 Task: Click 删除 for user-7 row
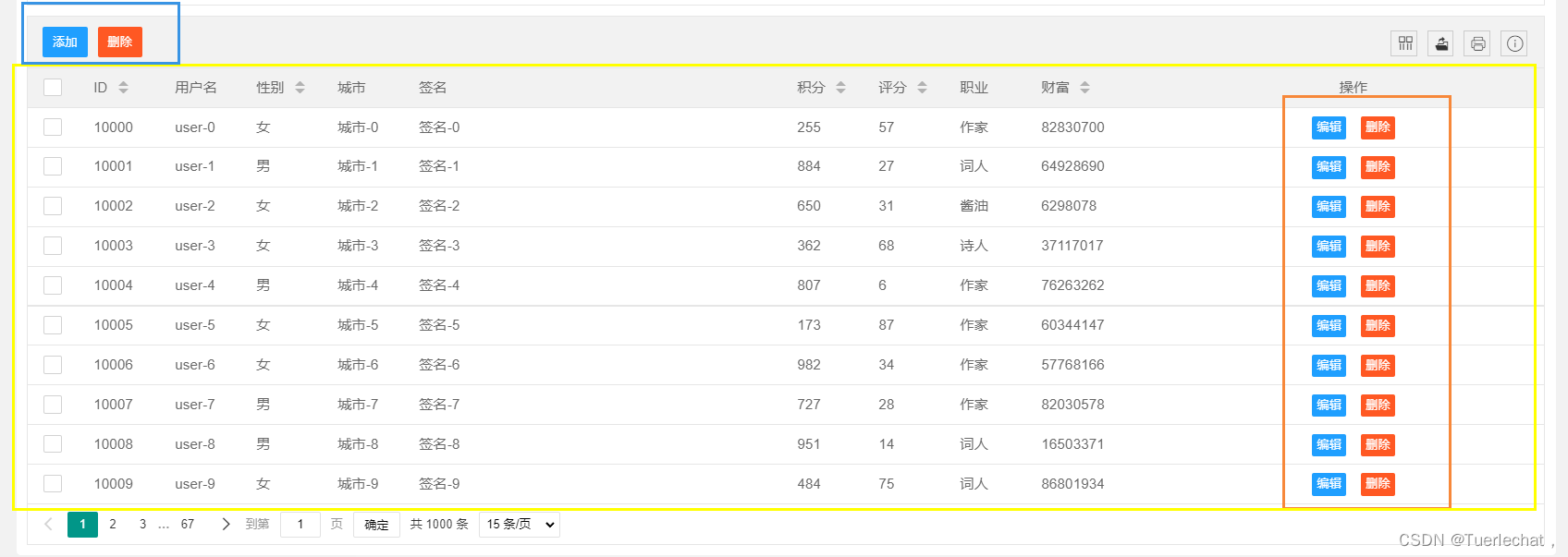pos(1378,406)
